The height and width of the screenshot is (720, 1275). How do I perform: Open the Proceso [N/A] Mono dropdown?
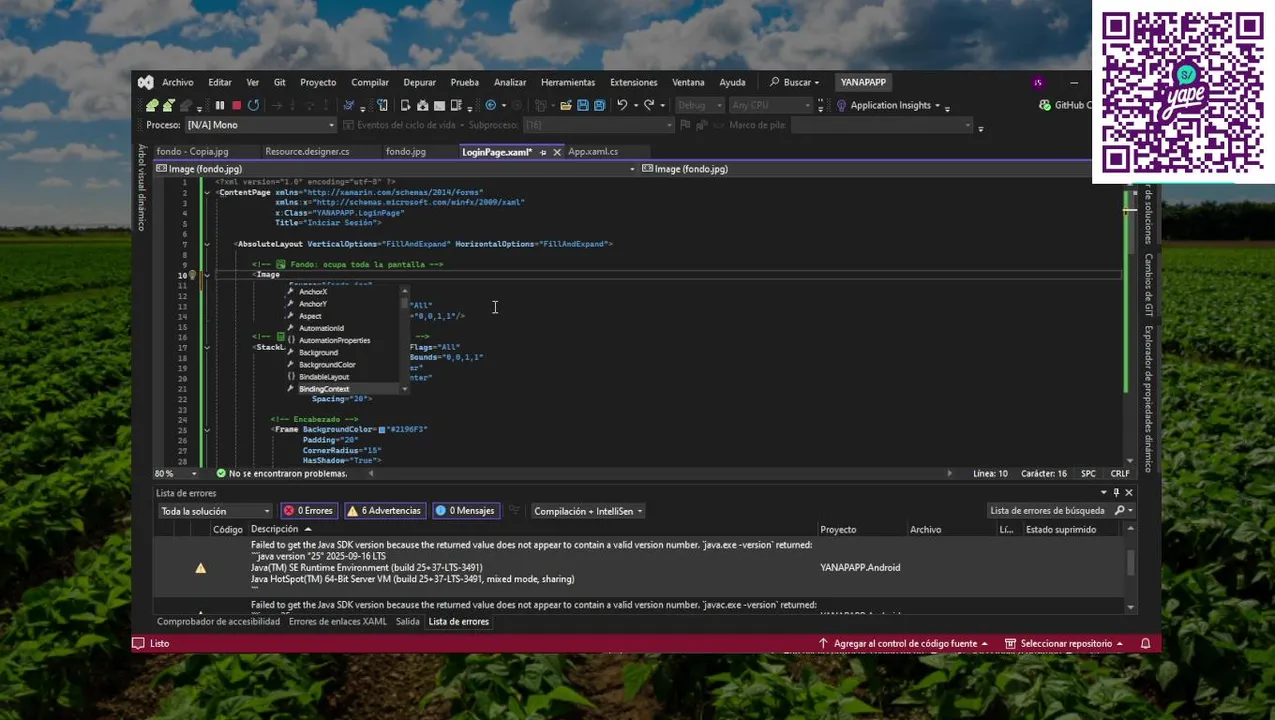[260, 125]
